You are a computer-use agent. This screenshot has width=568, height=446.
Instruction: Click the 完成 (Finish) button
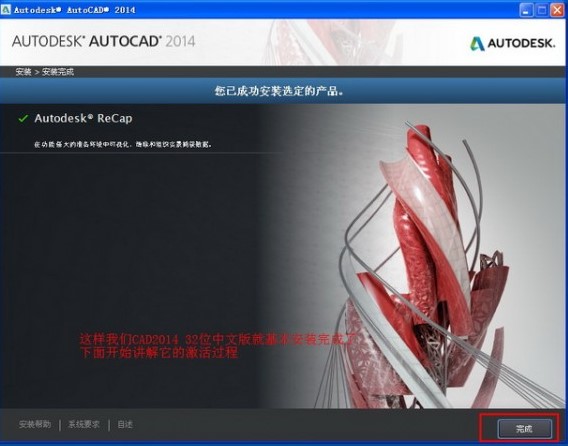(525, 429)
